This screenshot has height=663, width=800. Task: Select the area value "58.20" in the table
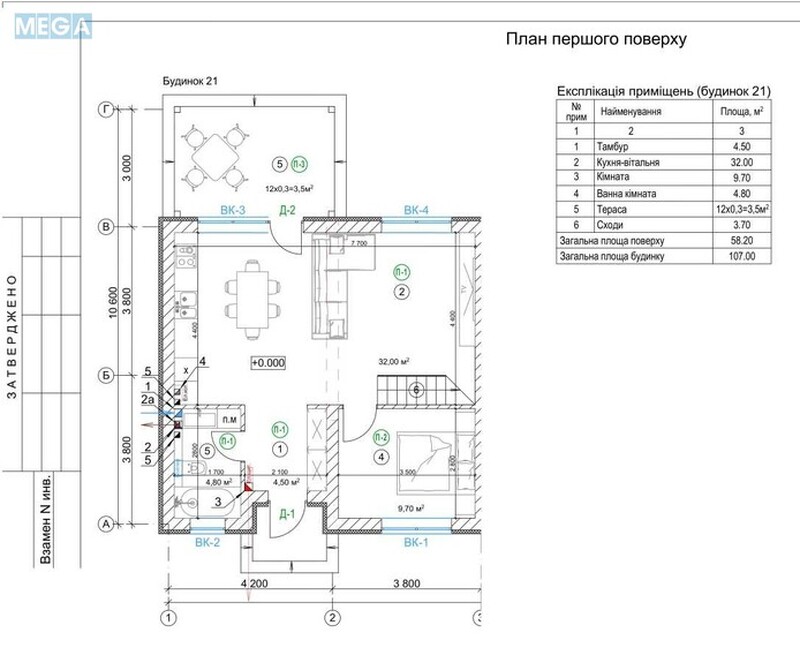pyautogui.click(x=741, y=240)
